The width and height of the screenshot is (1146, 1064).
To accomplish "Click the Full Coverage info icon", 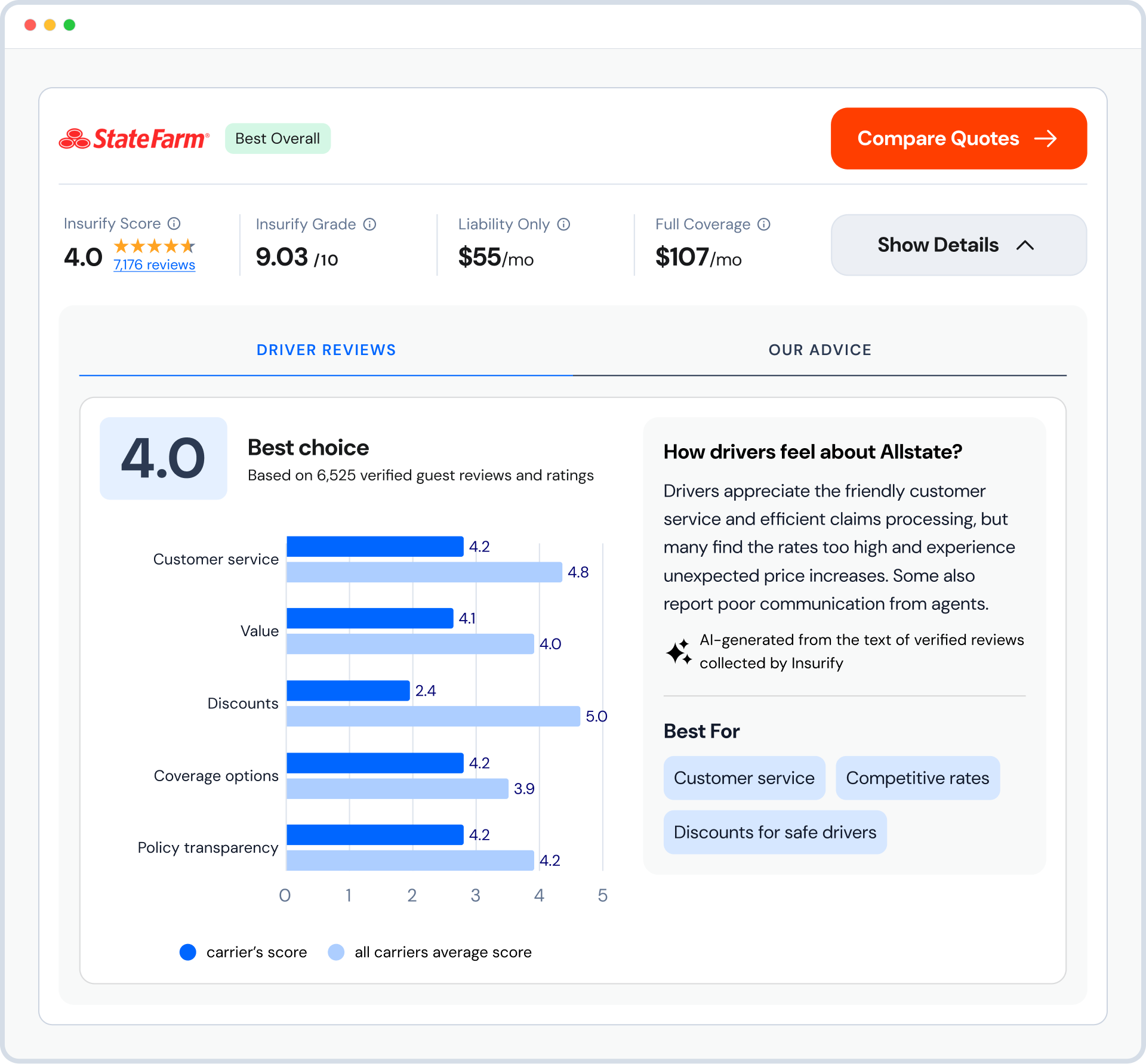I will 763,224.
